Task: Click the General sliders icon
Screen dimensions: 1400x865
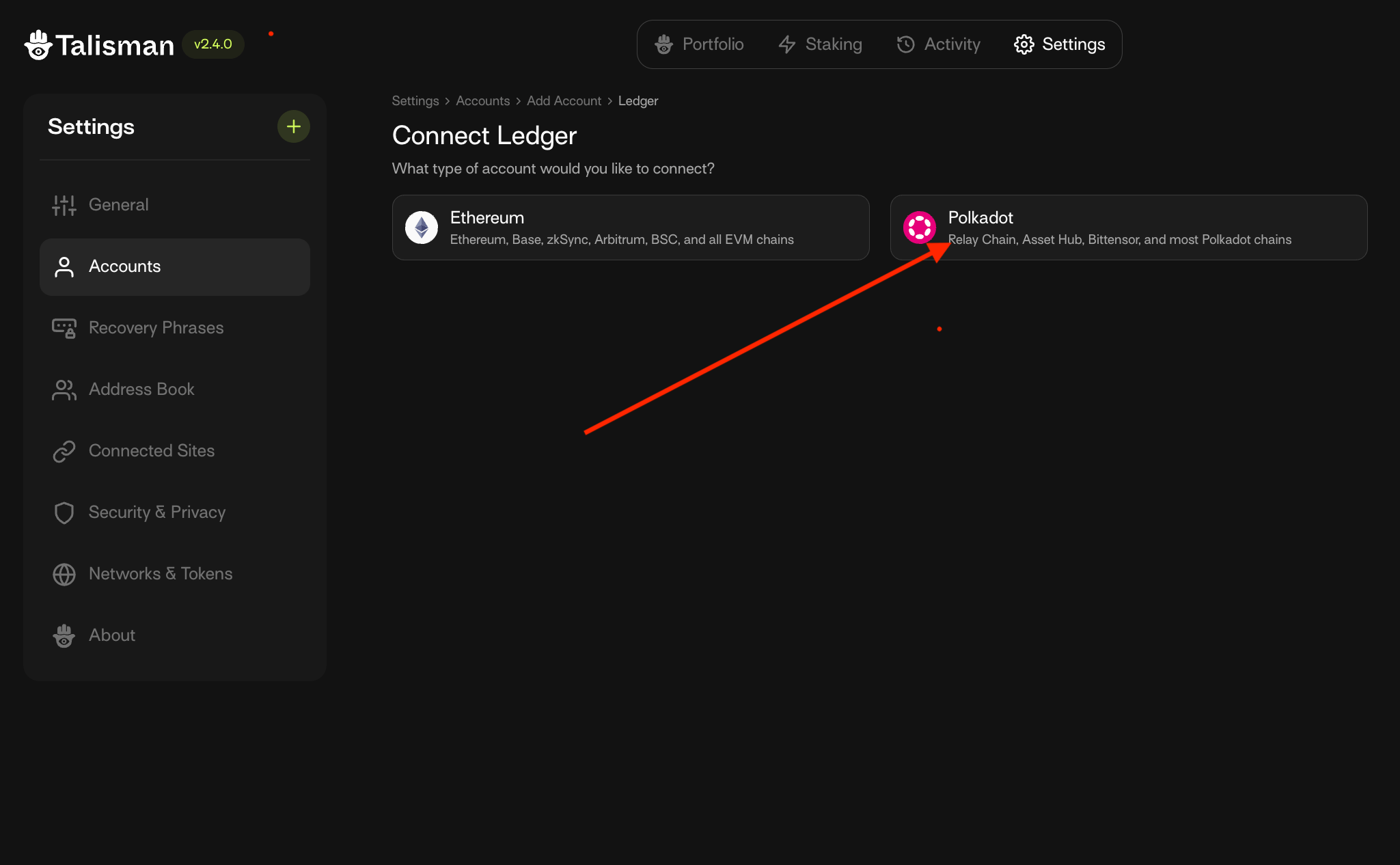Action: tap(64, 205)
